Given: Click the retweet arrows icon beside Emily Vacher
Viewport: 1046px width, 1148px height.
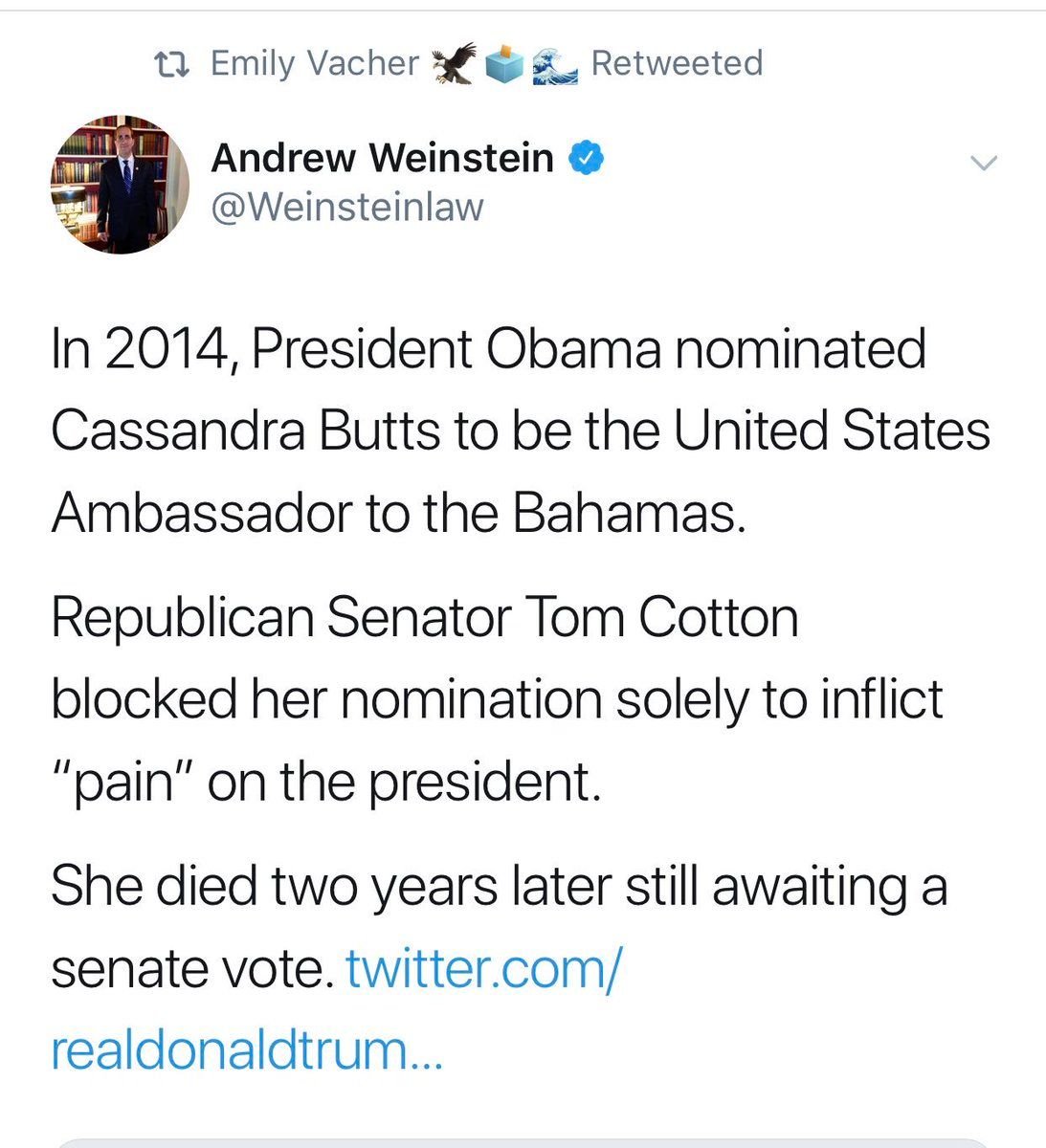Looking at the screenshot, I should tap(171, 64).
